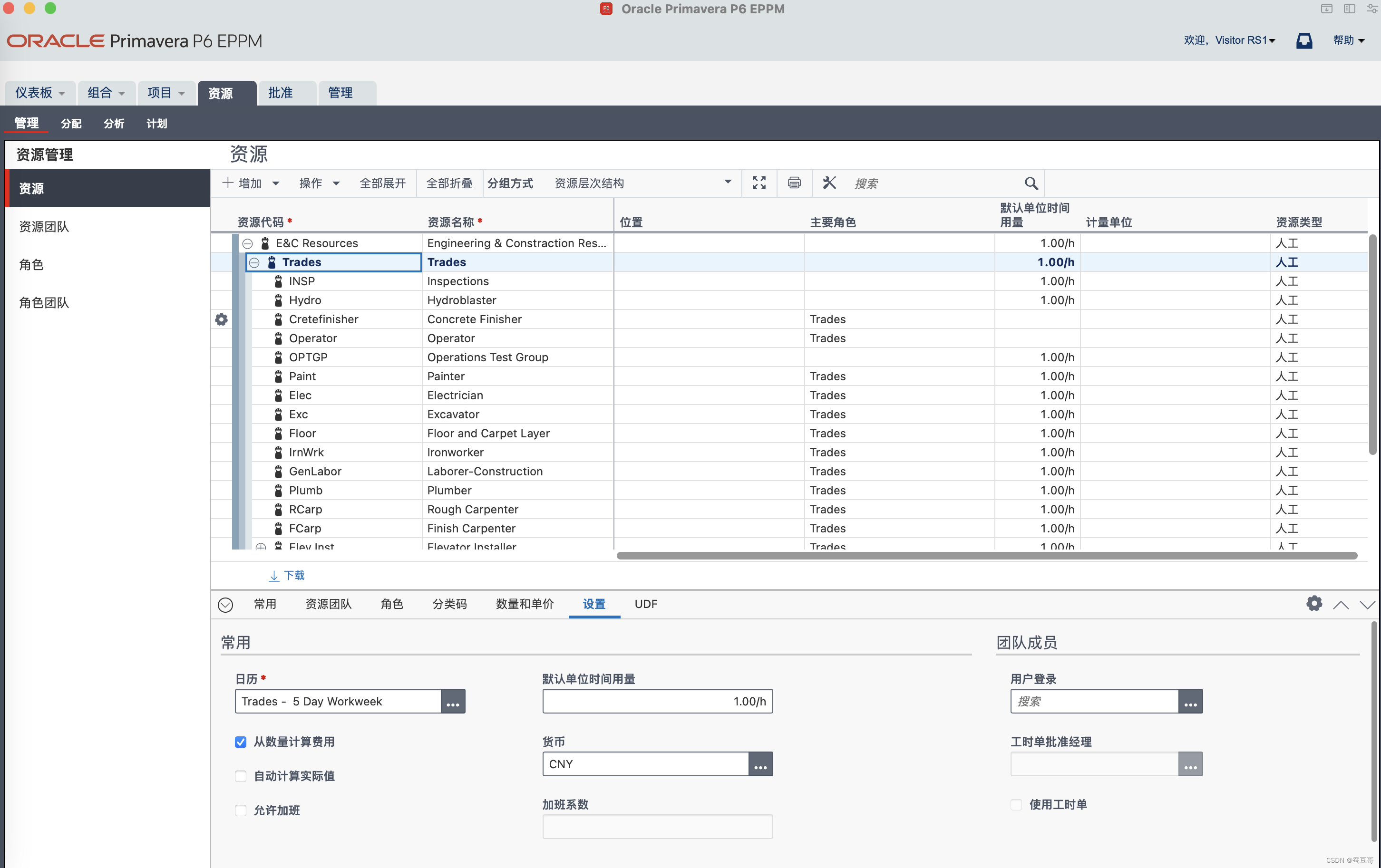1381x868 pixels.
Task: Open calendar picker button next to 日历 field
Action: 453,702
